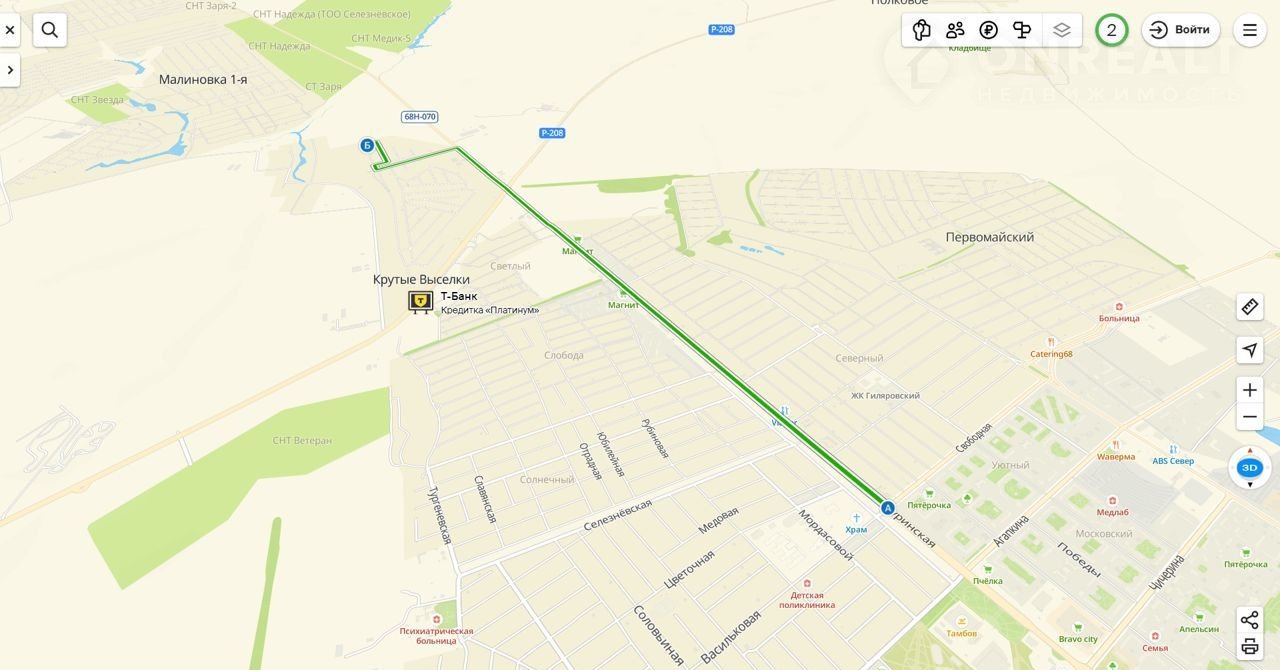This screenshot has width=1280, height=670.
Task: Select the ruble price layer icon
Action: pos(989,30)
